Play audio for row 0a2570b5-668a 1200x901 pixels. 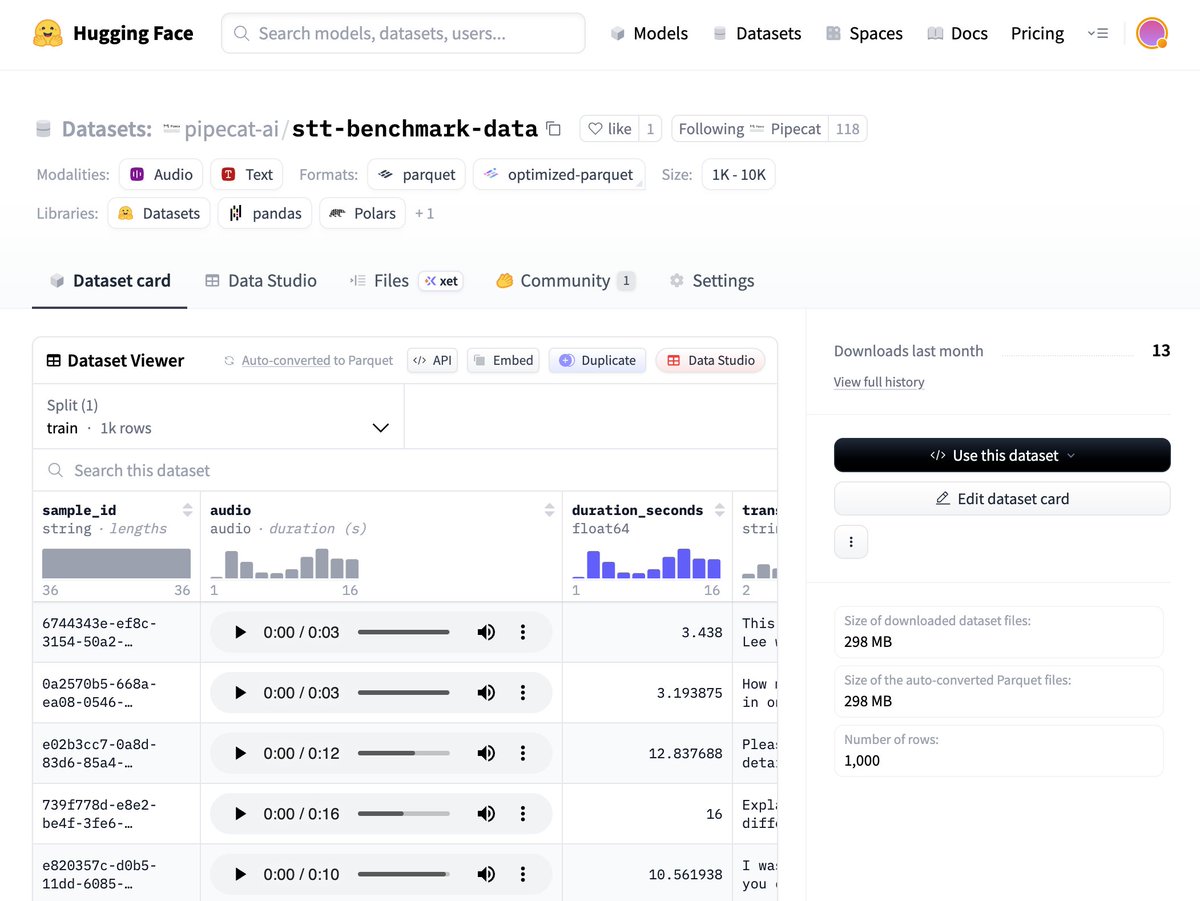pyautogui.click(x=240, y=693)
